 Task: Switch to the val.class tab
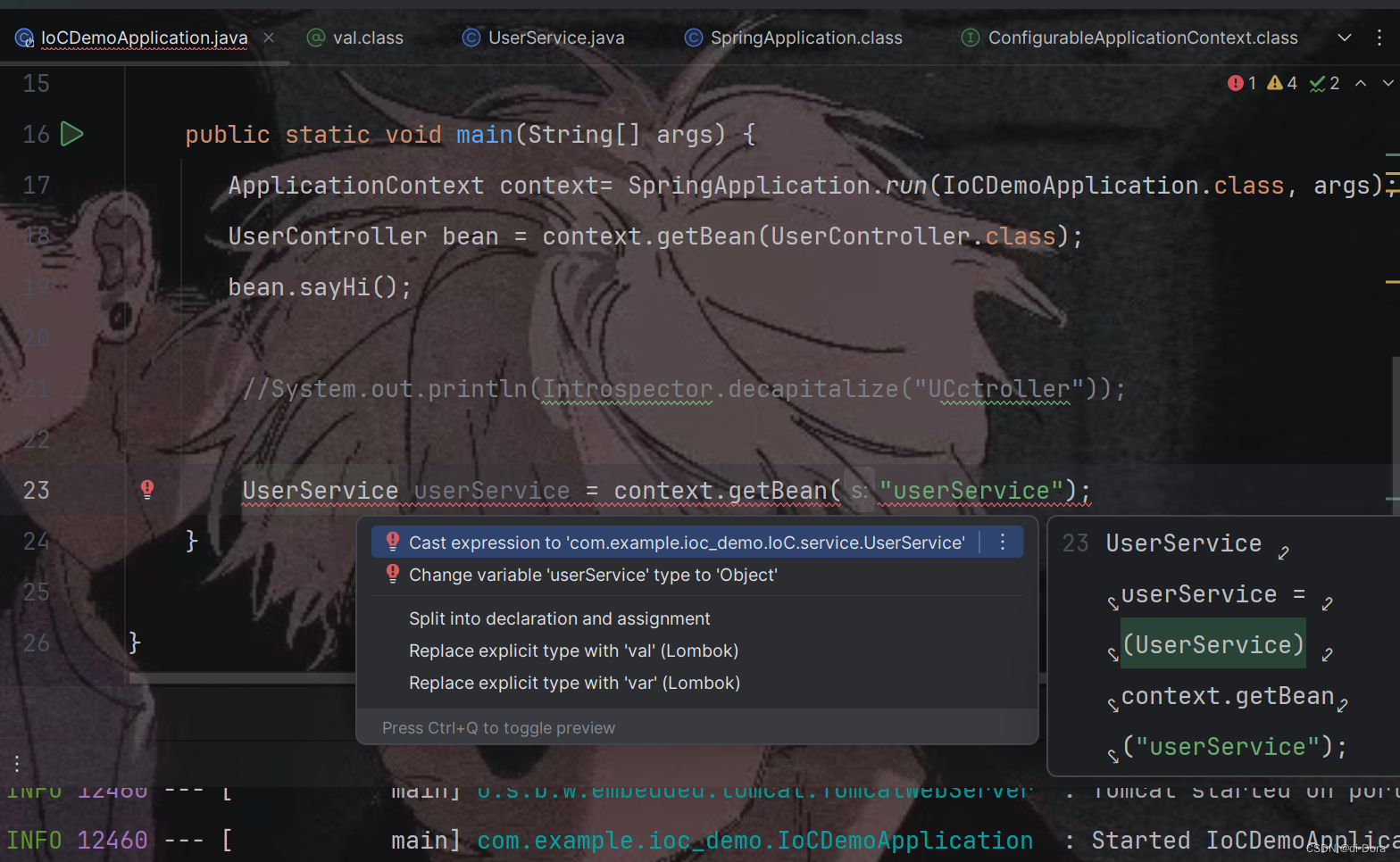pos(355,37)
